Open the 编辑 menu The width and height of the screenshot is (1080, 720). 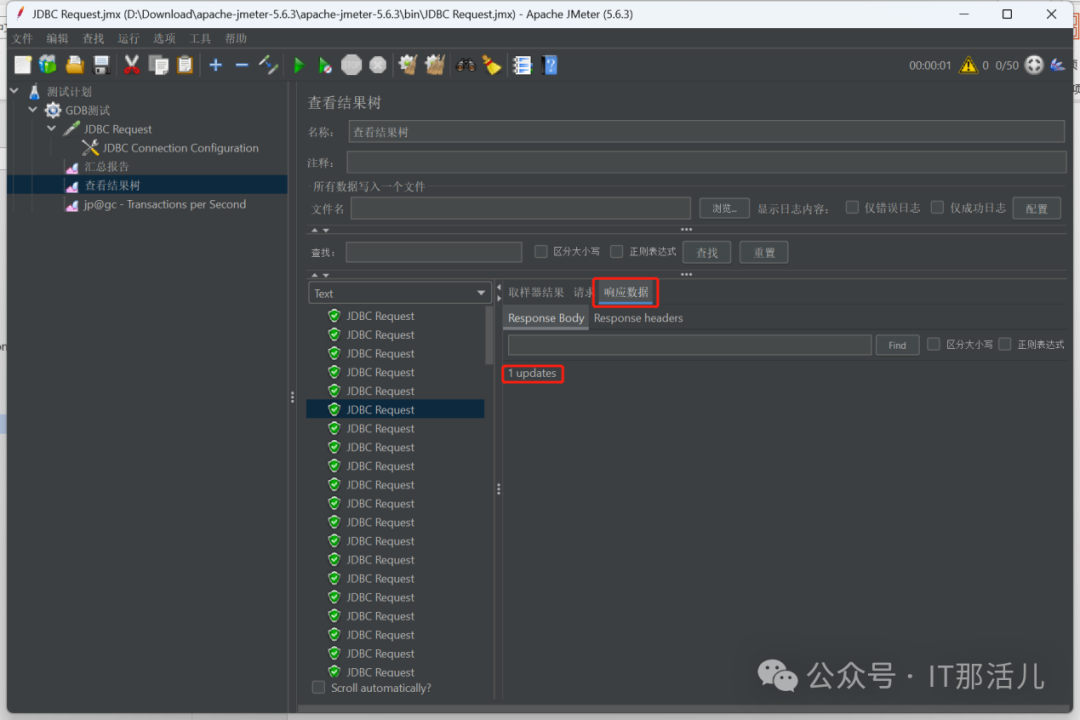[x=57, y=39]
